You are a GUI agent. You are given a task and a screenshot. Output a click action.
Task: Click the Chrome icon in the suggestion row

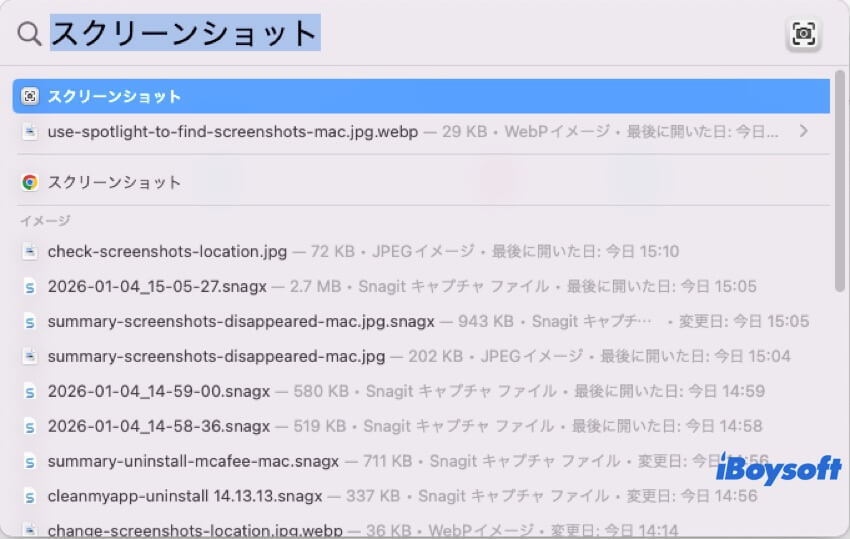pyautogui.click(x=30, y=182)
